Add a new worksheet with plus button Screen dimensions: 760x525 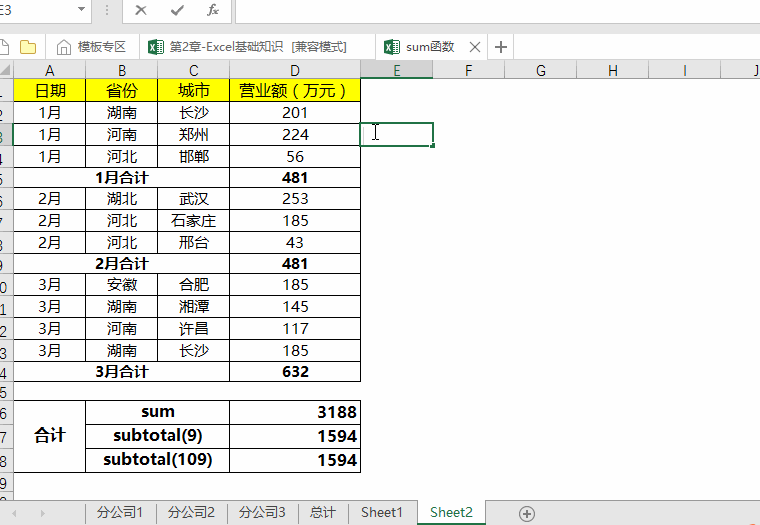[527, 513]
